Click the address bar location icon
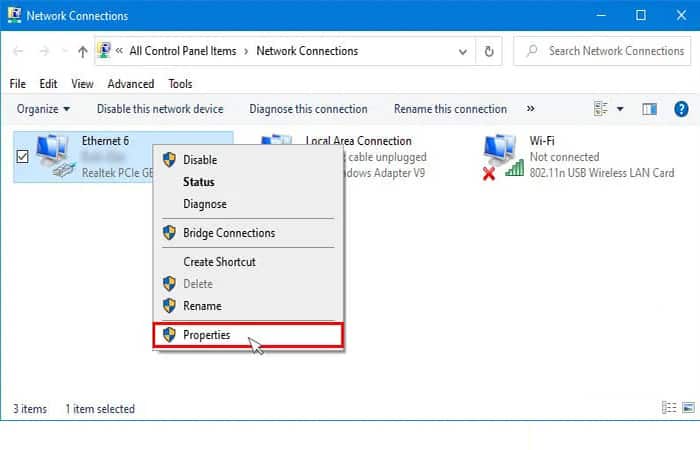This screenshot has width=700, height=450. (x=104, y=50)
